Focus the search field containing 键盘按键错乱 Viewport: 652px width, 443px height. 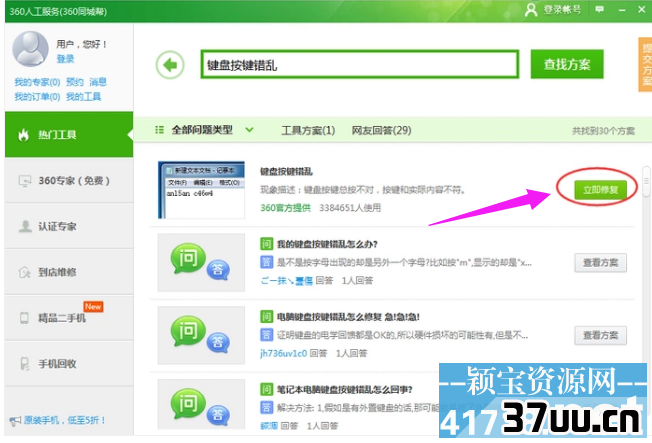tap(360, 64)
